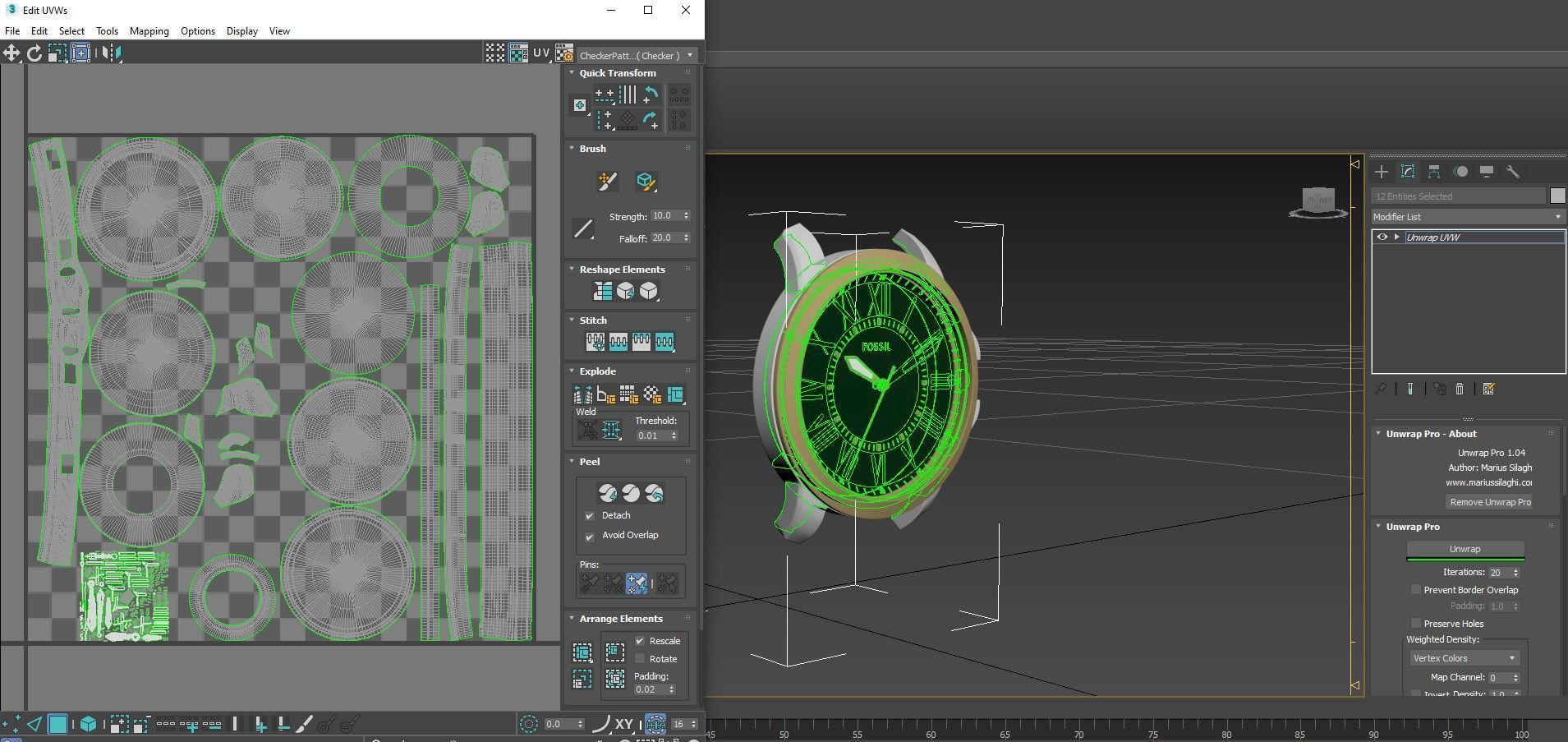Viewport: 1568px width, 742px height.
Task: Collapse the Reshape Elements rollout
Action: click(x=572, y=270)
